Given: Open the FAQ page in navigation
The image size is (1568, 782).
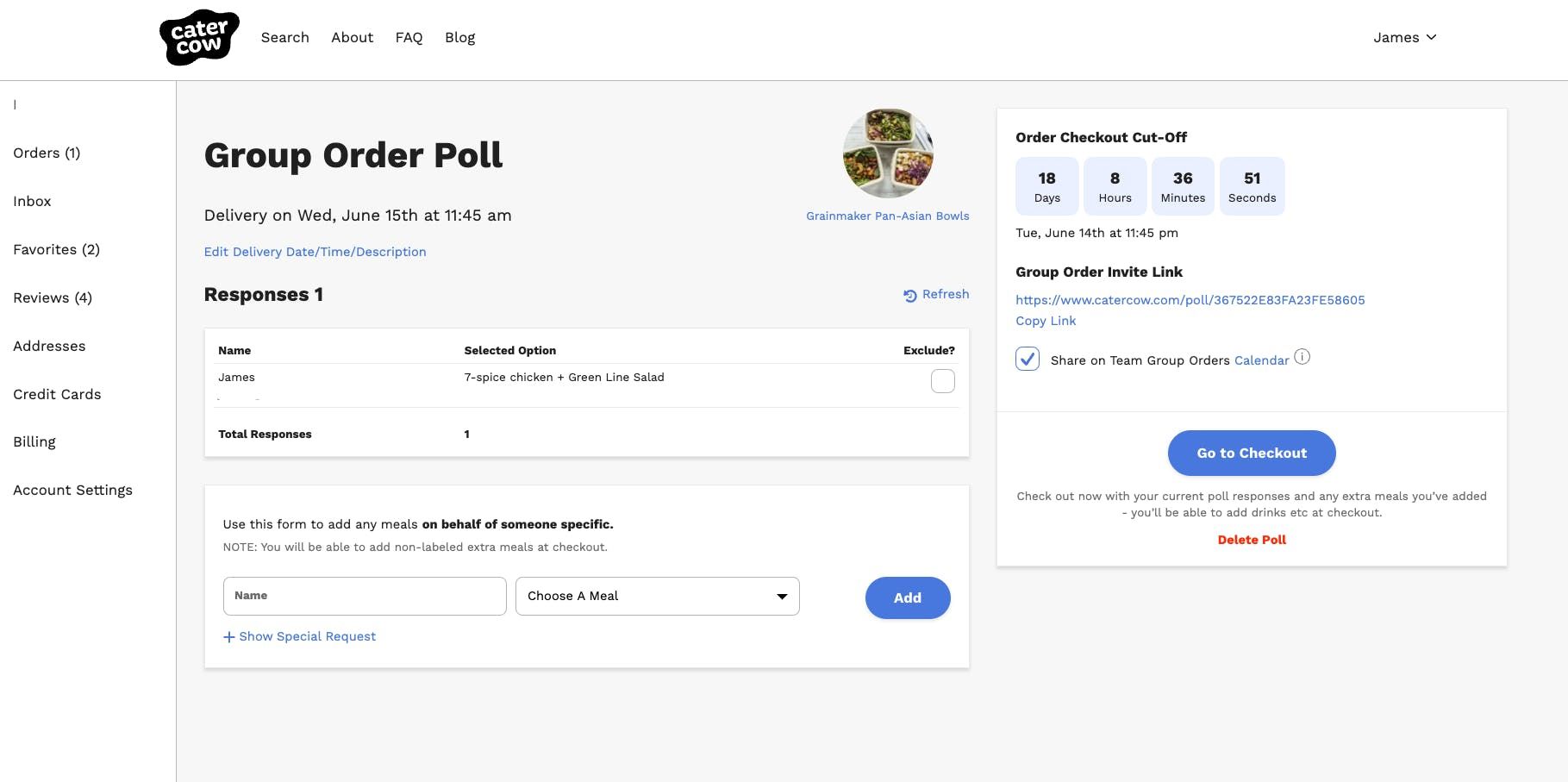Looking at the screenshot, I should 409,38.
